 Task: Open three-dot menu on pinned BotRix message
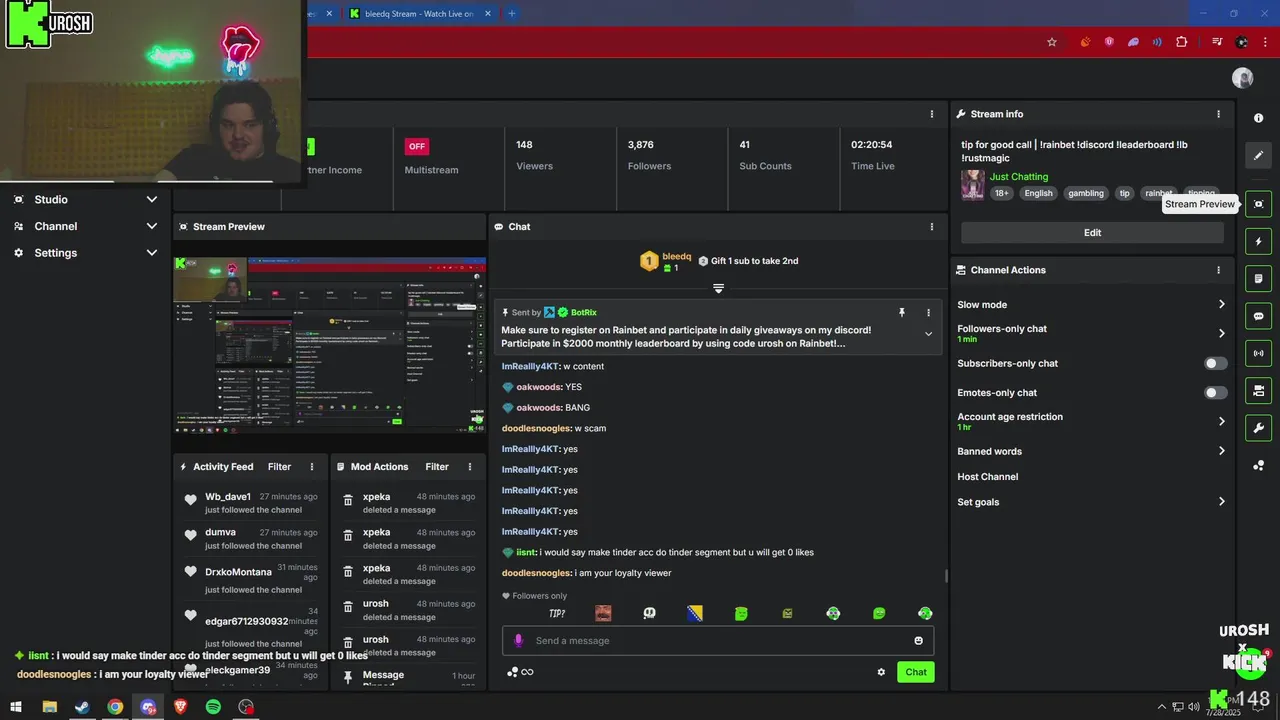click(928, 313)
